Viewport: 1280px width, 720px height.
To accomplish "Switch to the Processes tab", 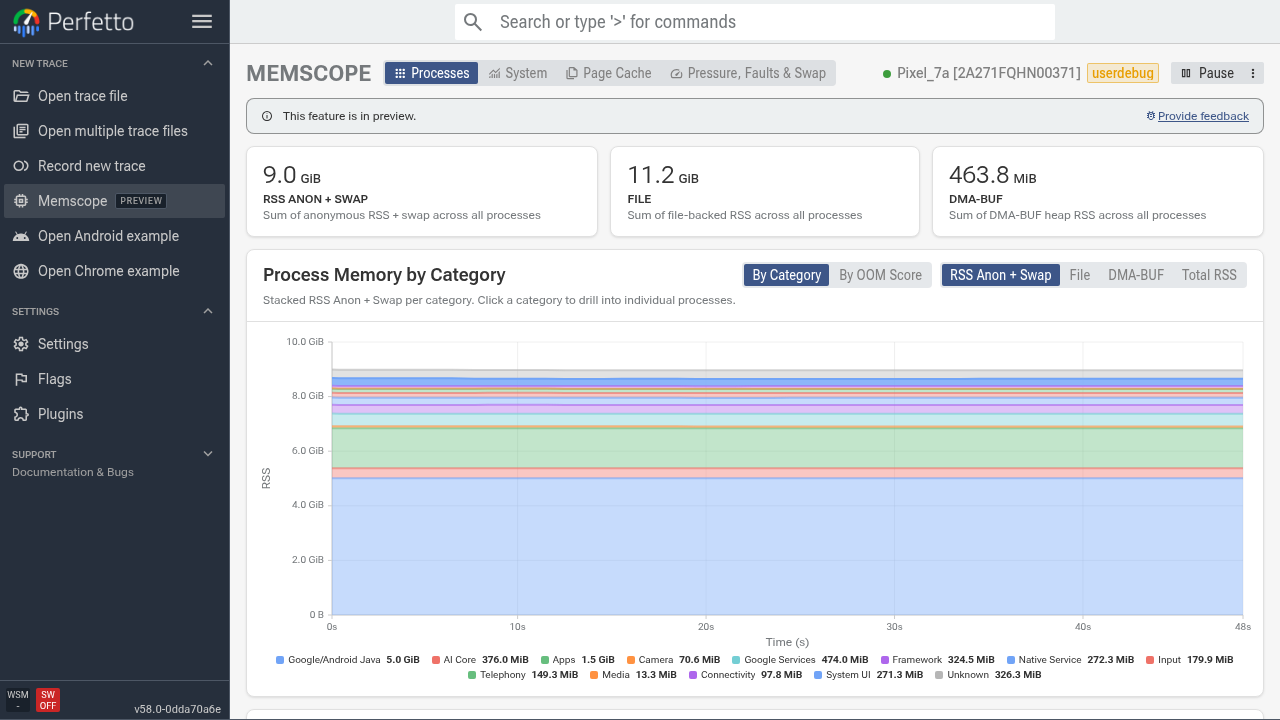I will click(431, 73).
